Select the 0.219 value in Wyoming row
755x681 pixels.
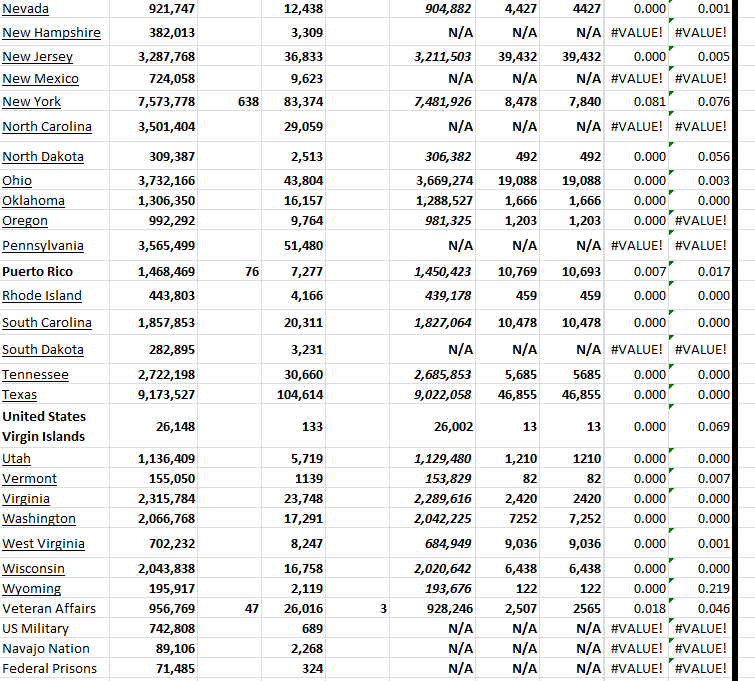tap(713, 589)
